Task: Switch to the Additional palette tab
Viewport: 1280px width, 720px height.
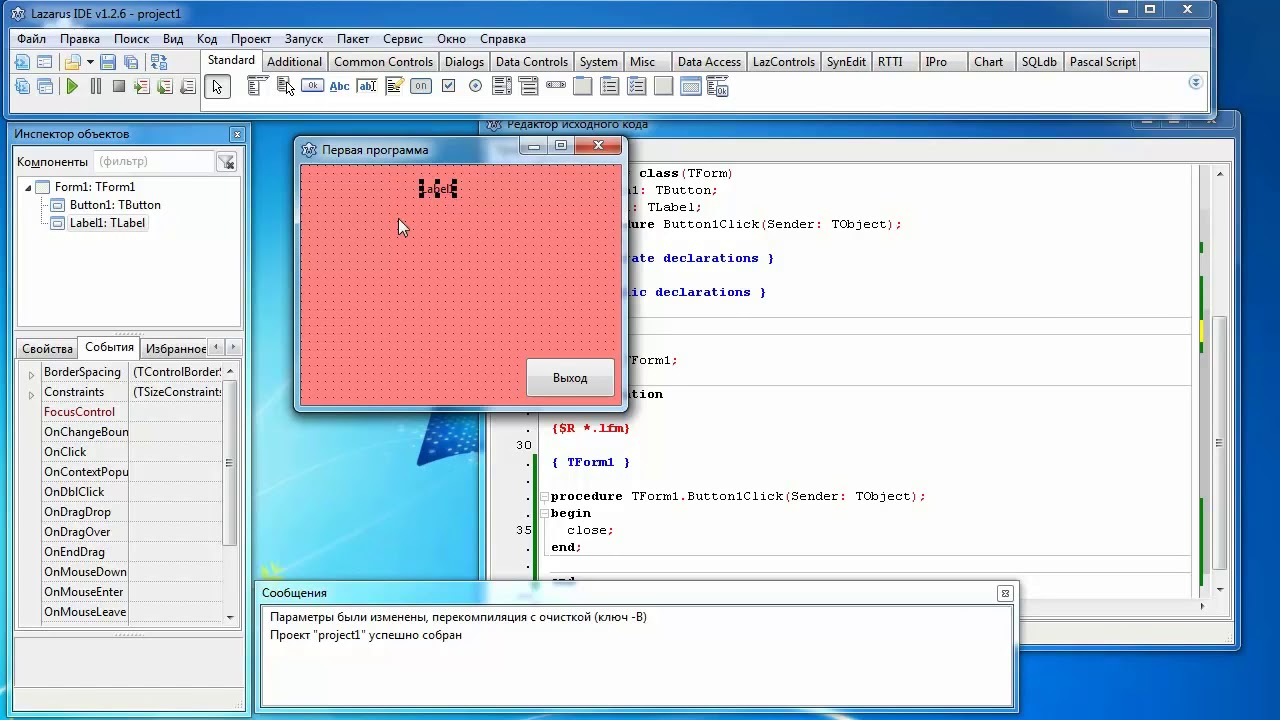Action: tap(294, 62)
